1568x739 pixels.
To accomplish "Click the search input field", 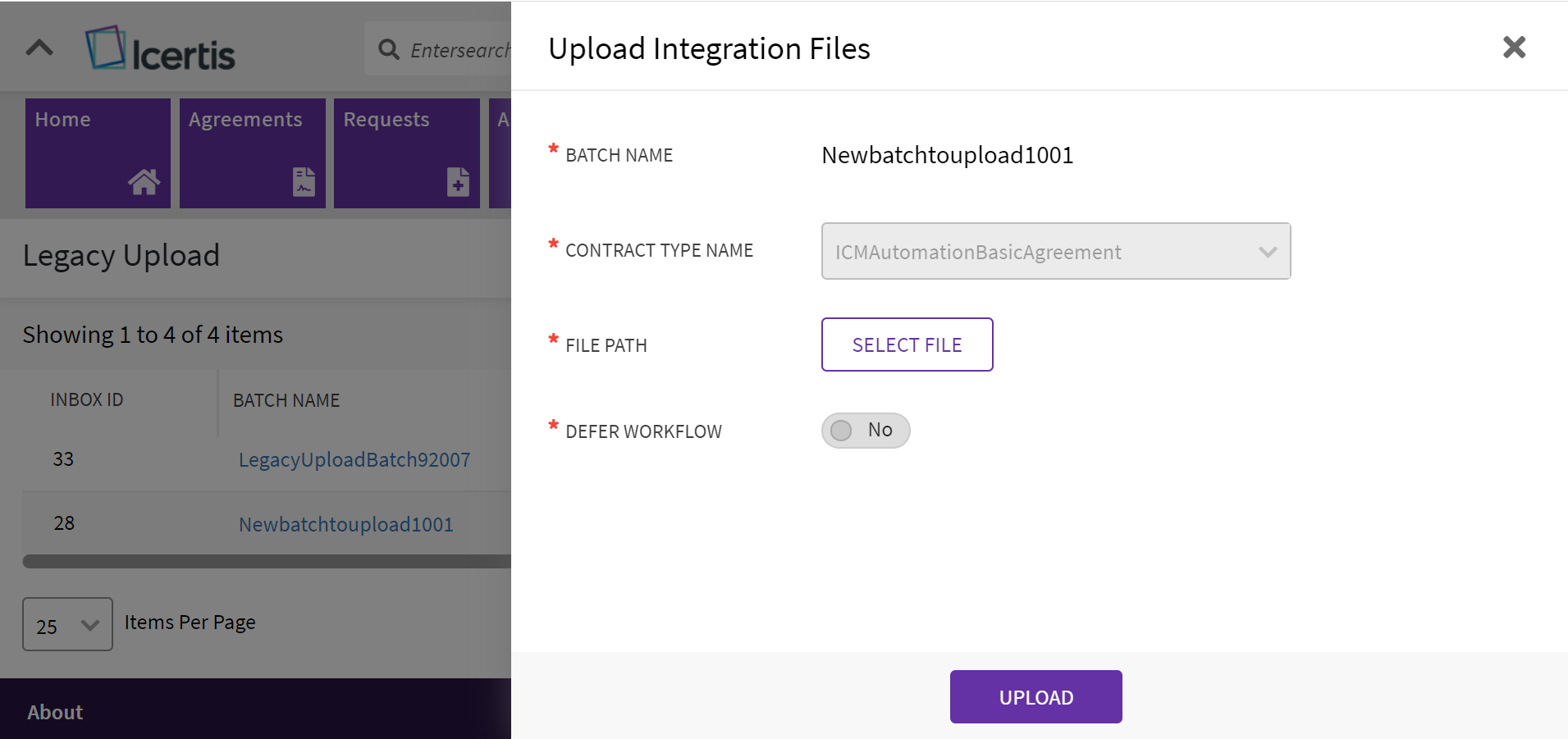I will tap(458, 50).
